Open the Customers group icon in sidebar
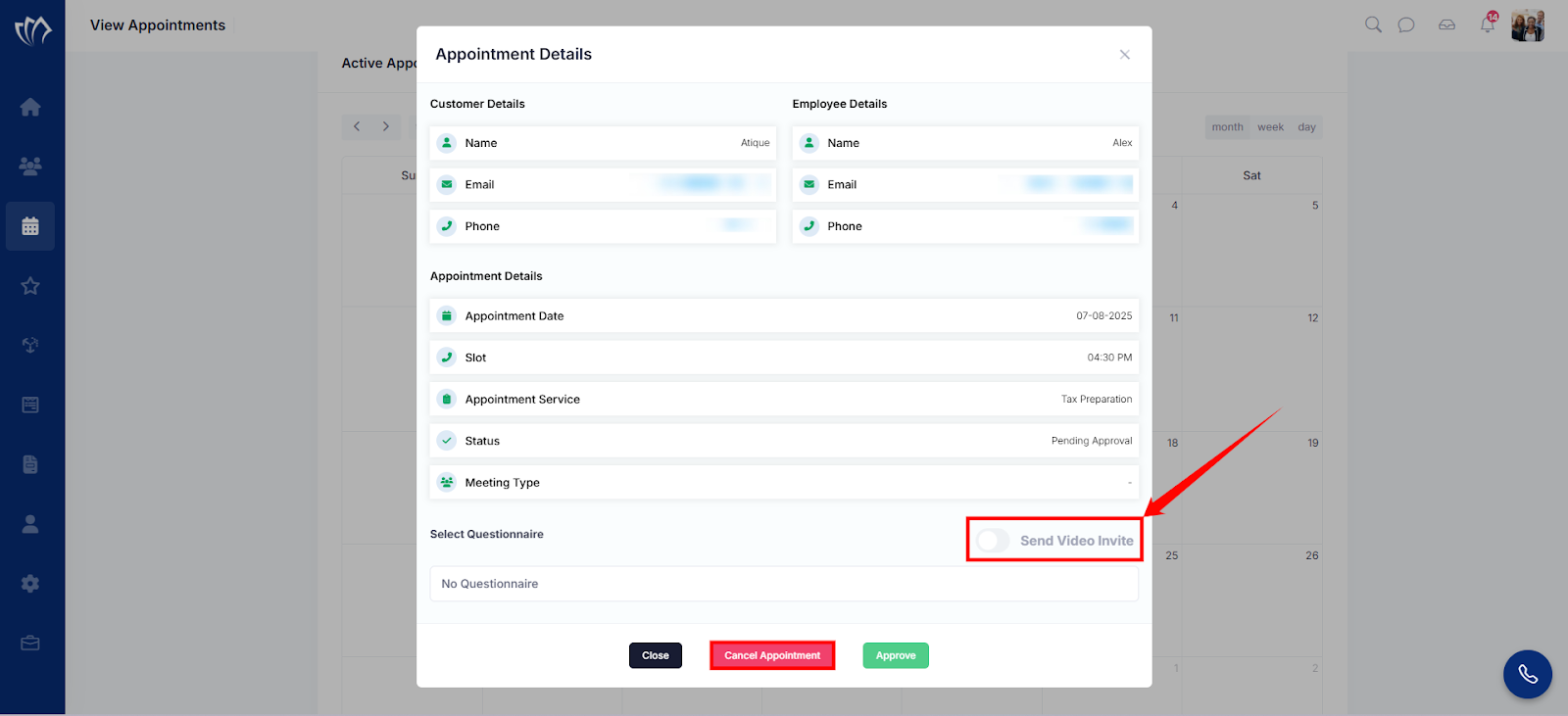Image resolution: width=1568 pixels, height=716 pixels. tap(30, 167)
